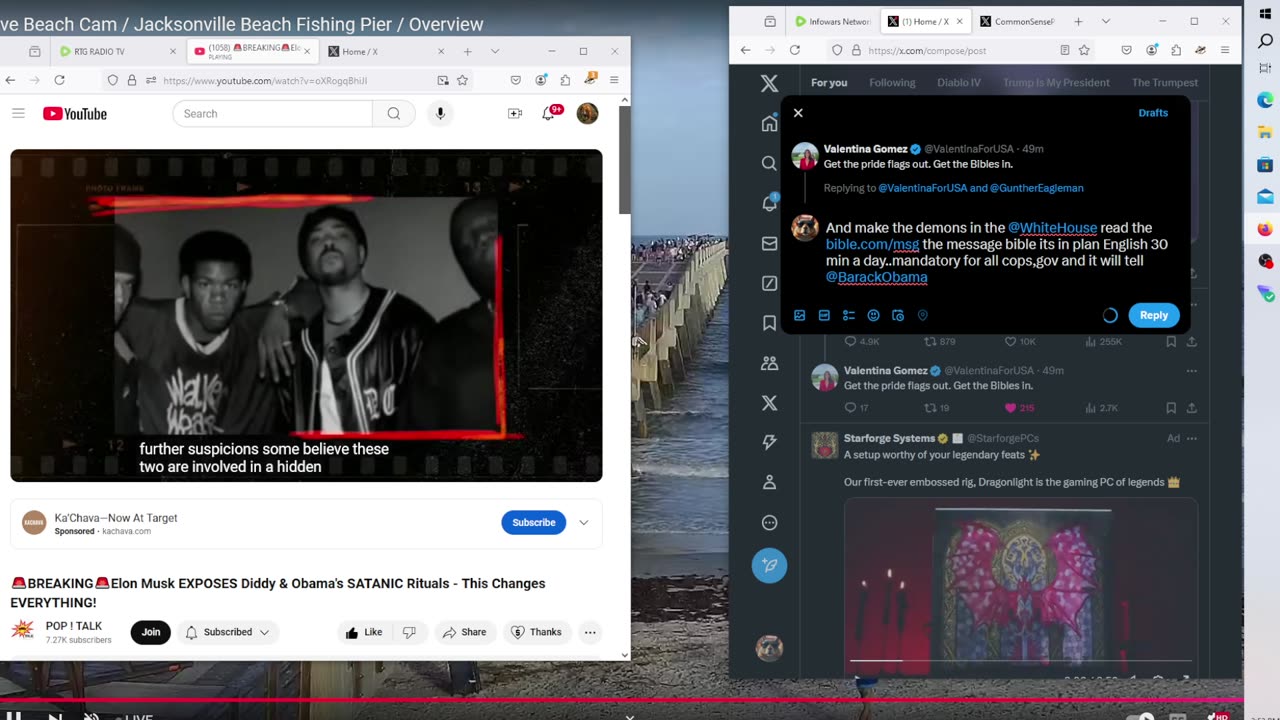Dislike the video with thumbs down
Viewport: 1280px width, 720px height.
(x=409, y=632)
